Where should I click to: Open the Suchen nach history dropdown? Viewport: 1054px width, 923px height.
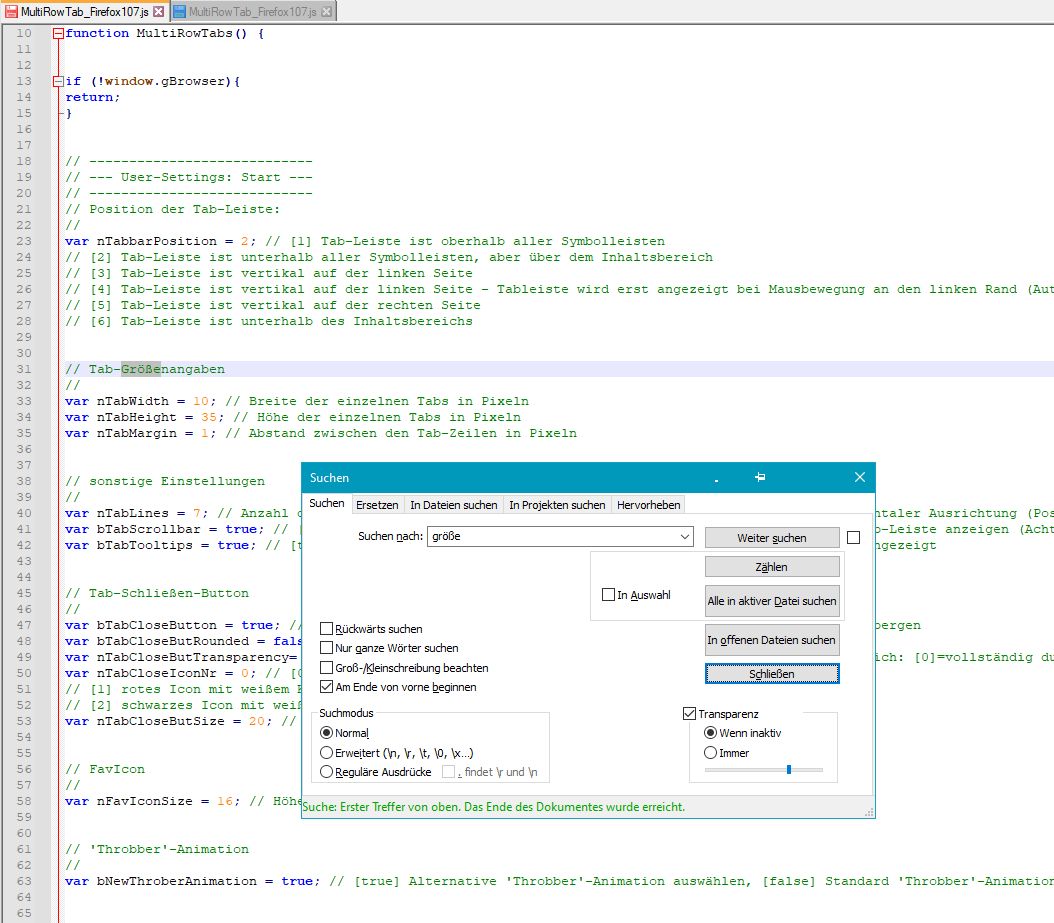coord(684,537)
